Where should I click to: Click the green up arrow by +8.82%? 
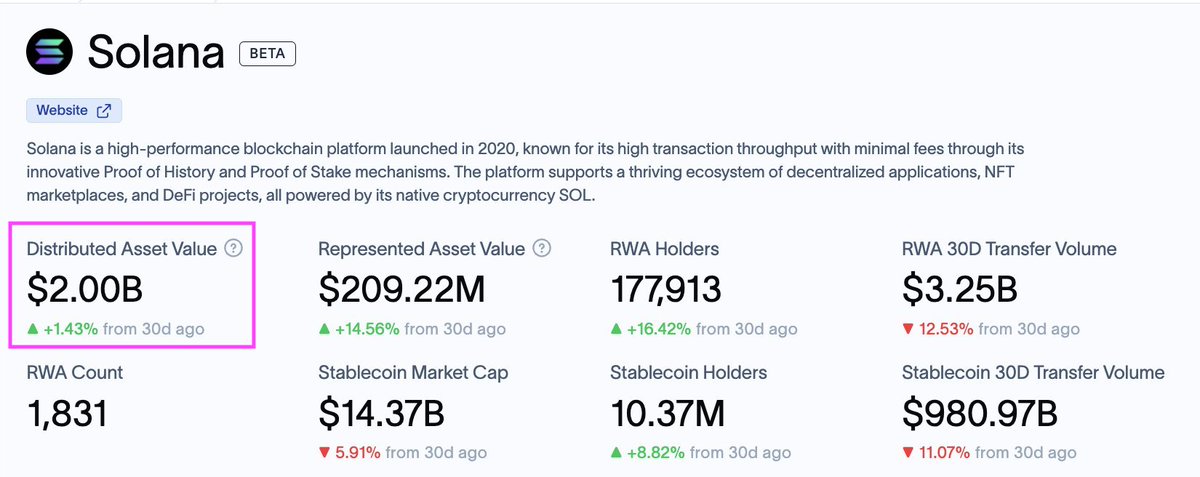click(x=617, y=453)
